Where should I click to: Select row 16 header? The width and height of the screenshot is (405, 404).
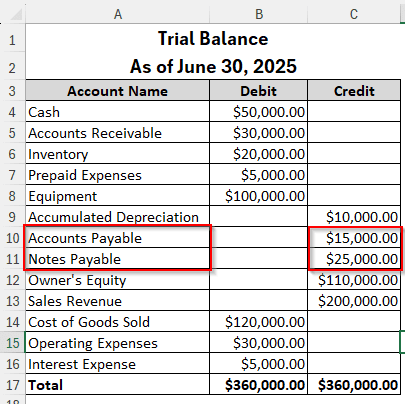[x=13, y=364]
